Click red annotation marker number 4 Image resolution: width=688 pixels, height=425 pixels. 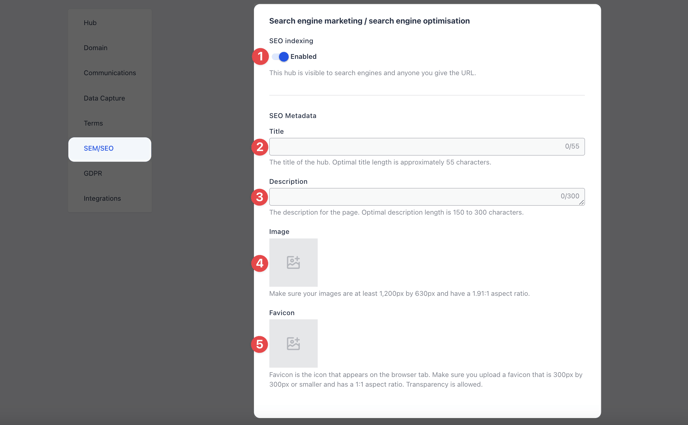[260, 263]
